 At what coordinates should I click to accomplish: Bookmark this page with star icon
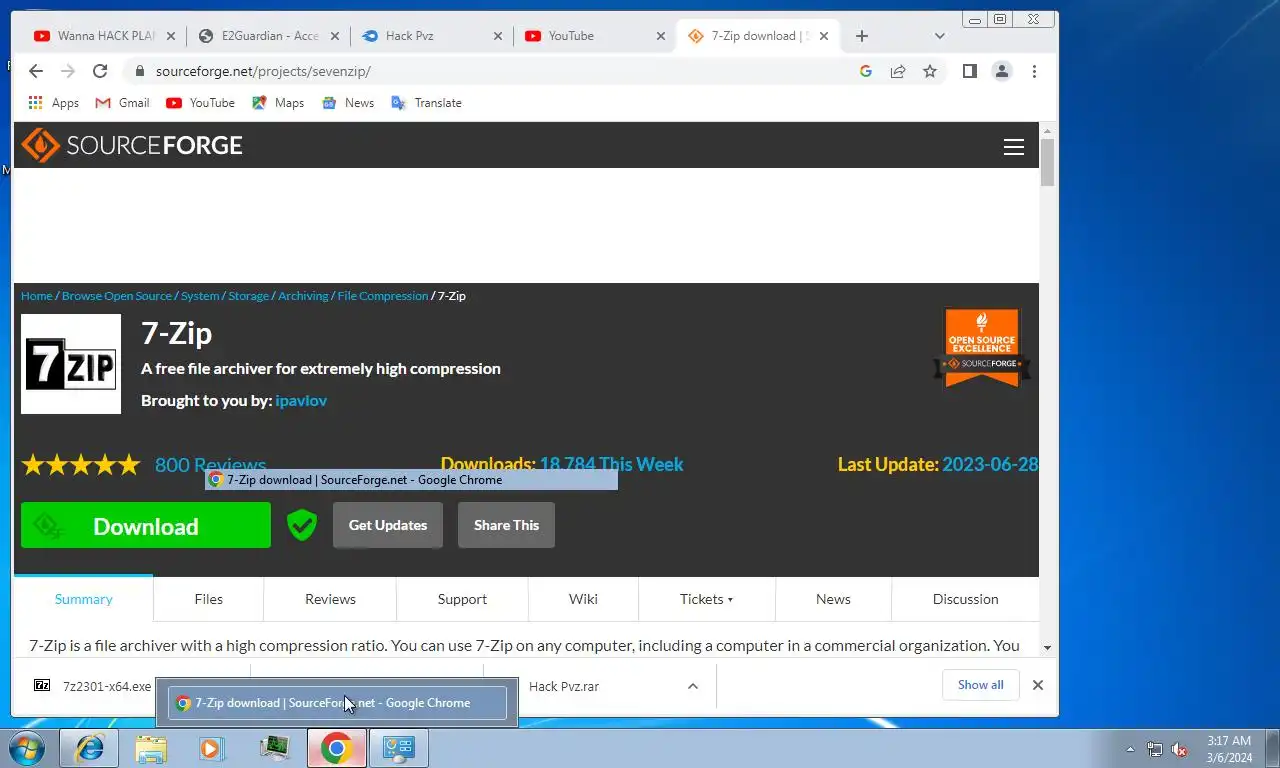tap(930, 71)
